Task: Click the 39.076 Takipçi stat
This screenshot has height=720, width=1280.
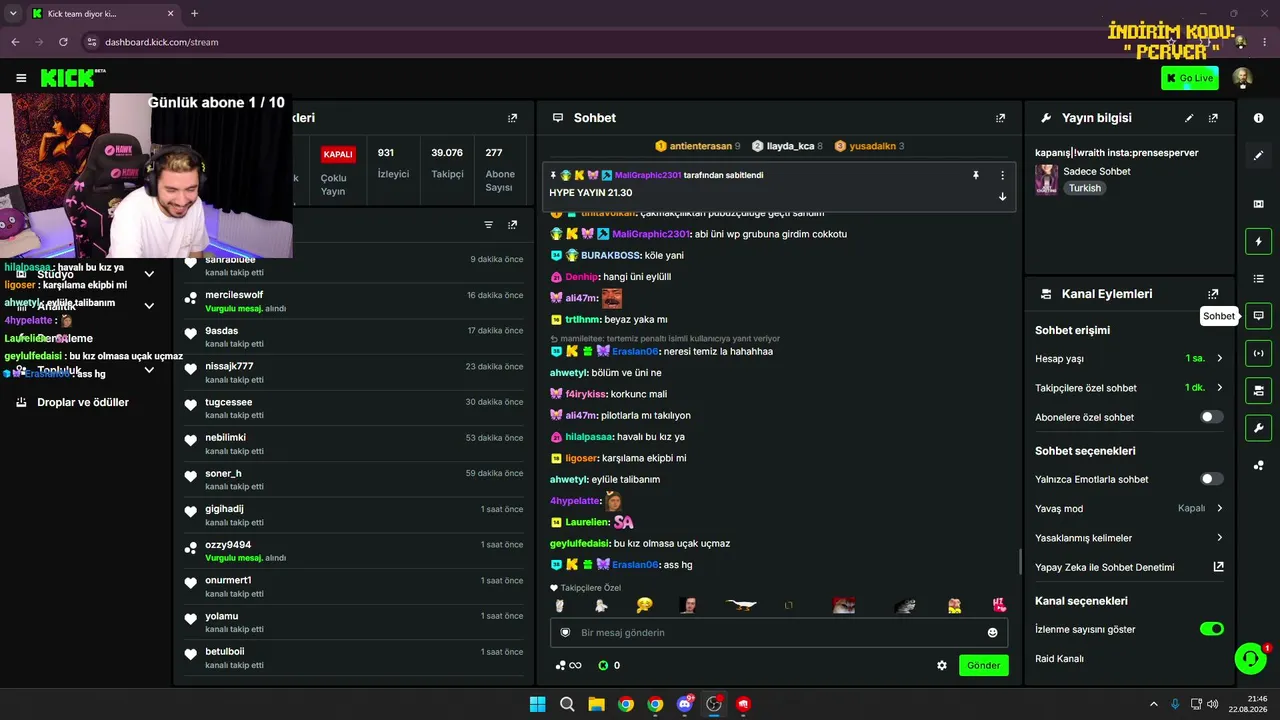Action: point(447,164)
